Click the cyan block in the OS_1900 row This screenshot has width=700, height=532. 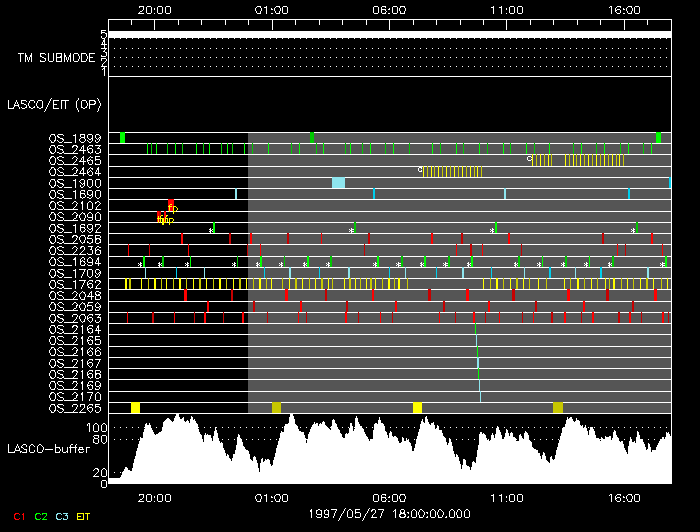[338, 183]
